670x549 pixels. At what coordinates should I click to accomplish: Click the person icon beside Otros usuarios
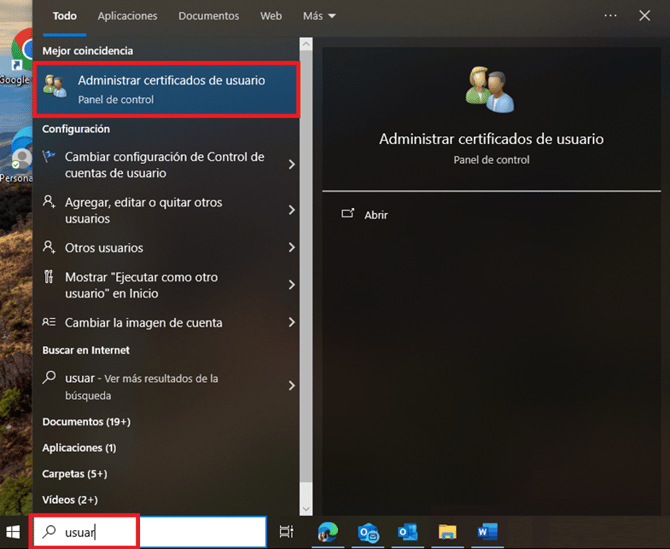click(49, 247)
